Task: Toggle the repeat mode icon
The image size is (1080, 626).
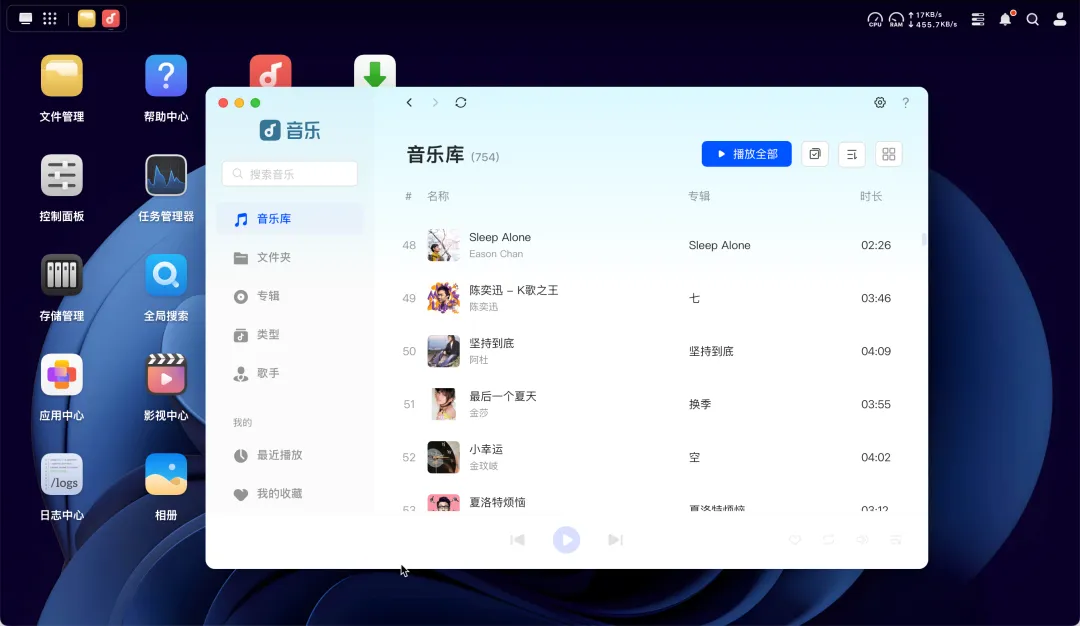Action: [829, 540]
